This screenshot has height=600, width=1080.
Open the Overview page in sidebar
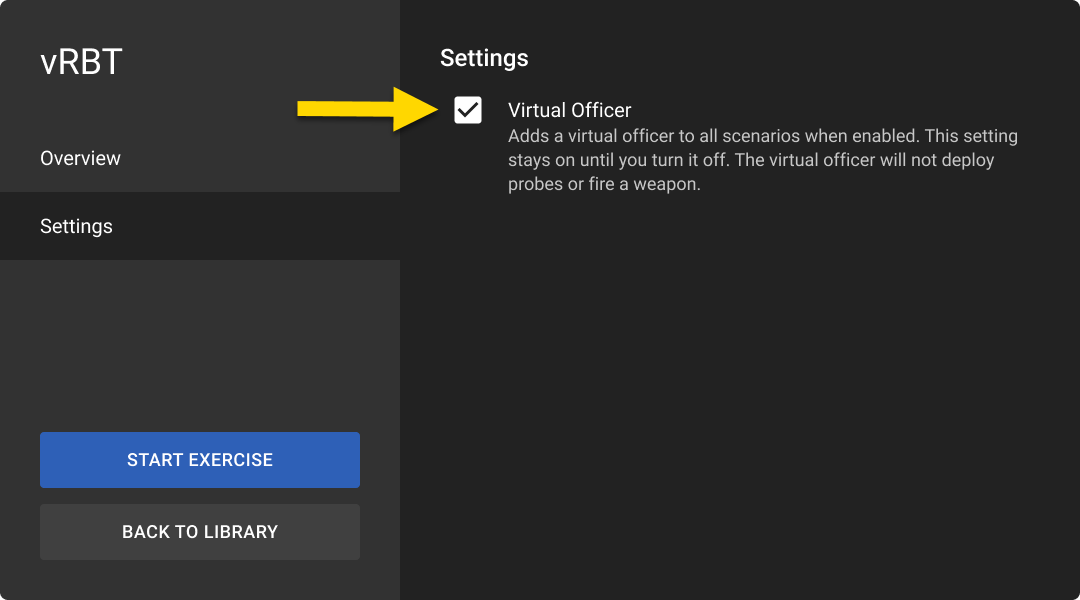(80, 158)
